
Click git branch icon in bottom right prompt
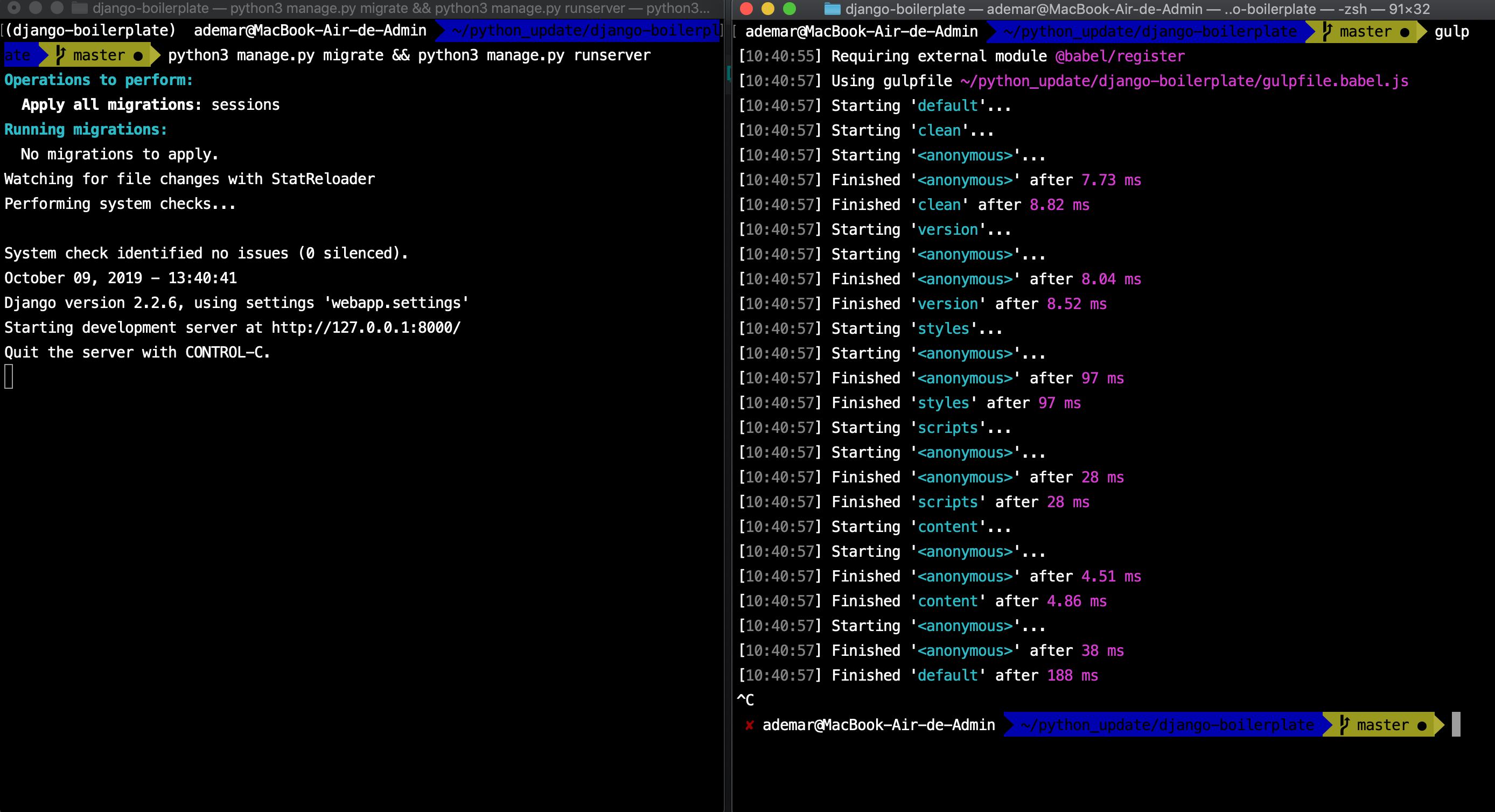1344,725
